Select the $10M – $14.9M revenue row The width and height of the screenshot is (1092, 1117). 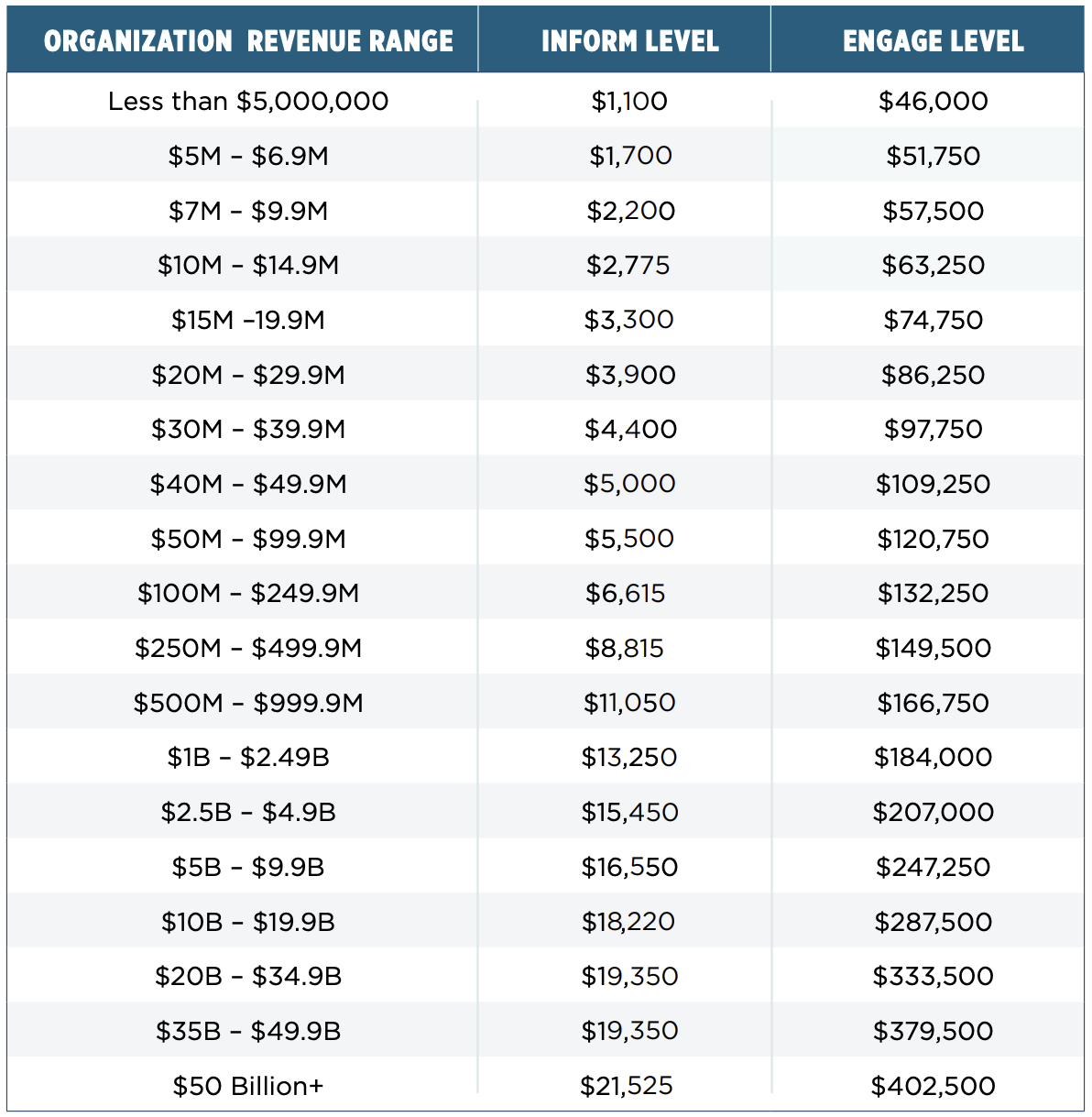(546, 265)
